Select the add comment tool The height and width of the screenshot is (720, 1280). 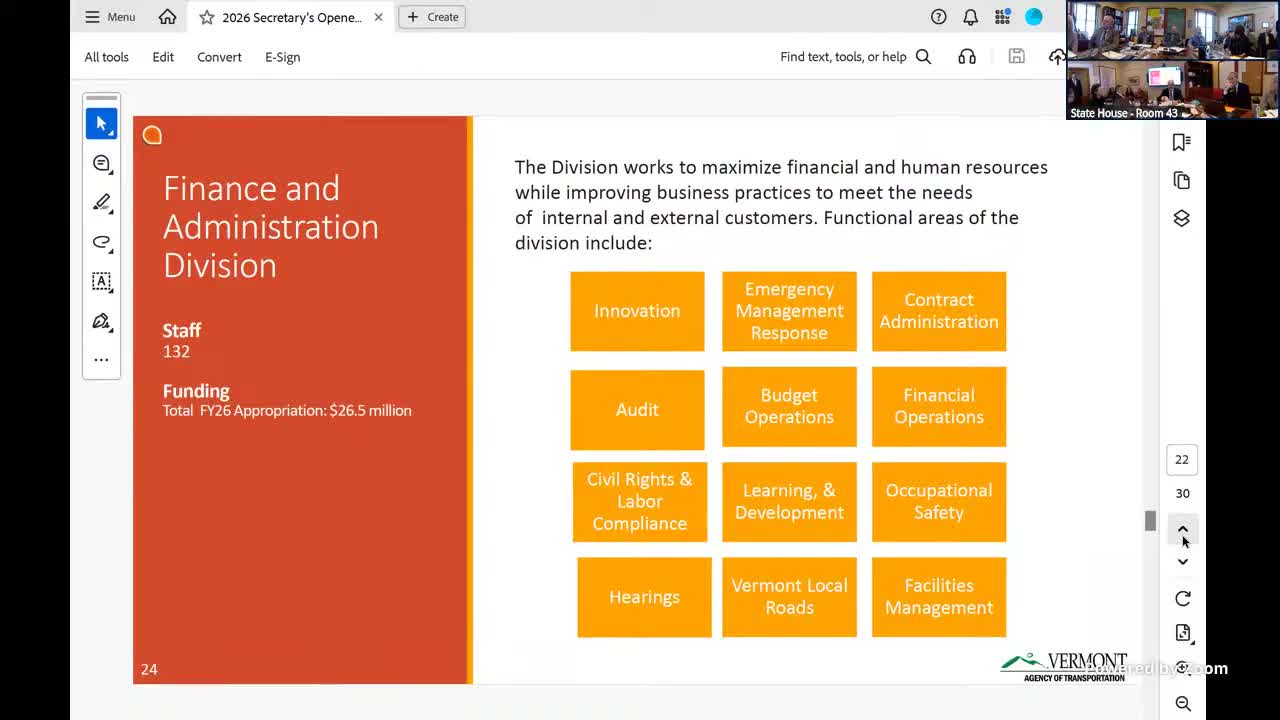coord(101,163)
